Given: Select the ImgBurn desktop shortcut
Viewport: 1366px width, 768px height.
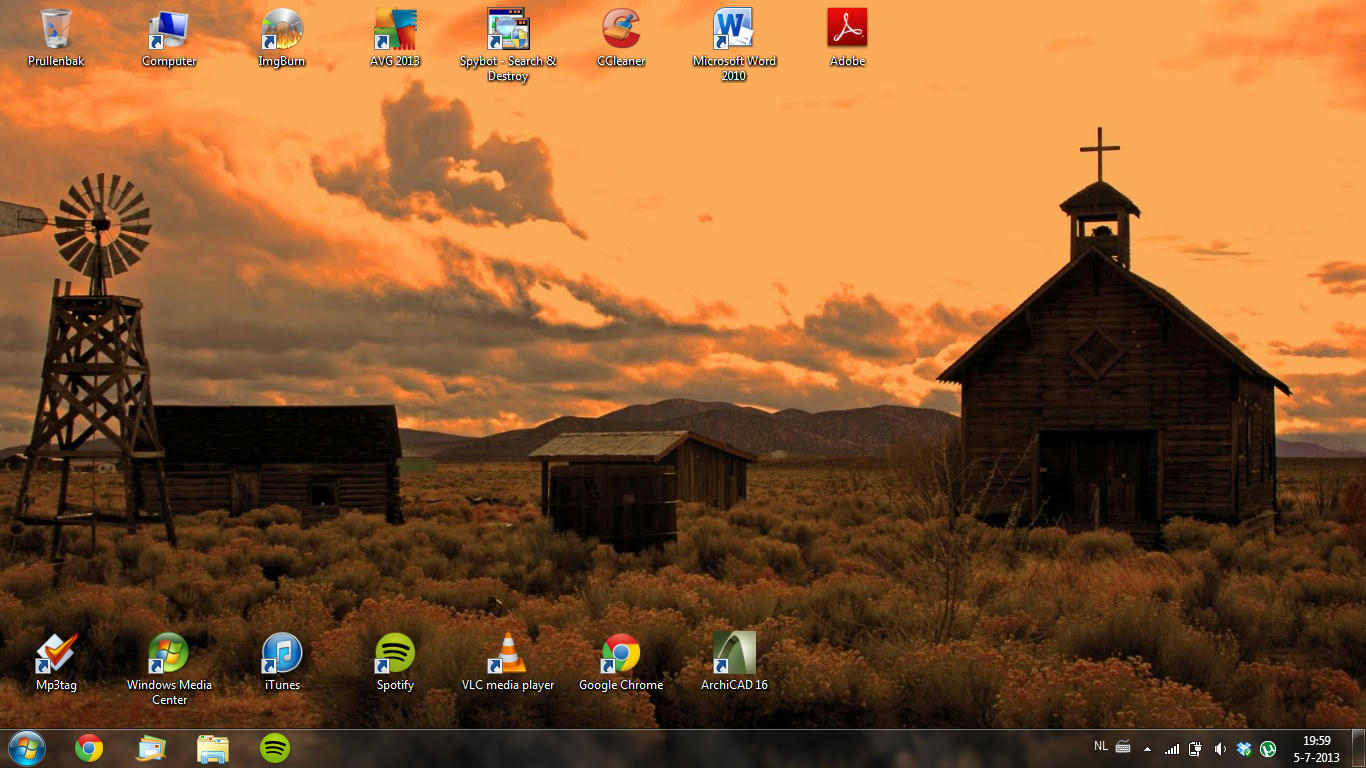Looking at the screenshot, I should (x=282, y=30).
